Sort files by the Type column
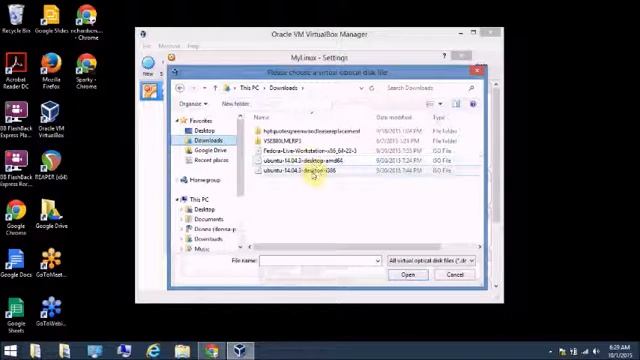Image resolution: width=640 pixels, height=360 pixels. (x=438, y=117)
